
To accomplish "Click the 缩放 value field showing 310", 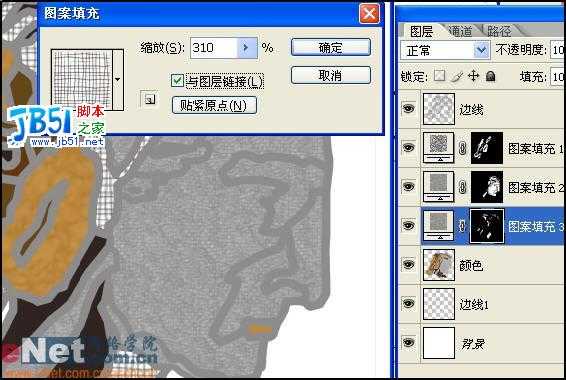I will coord(214,47).
